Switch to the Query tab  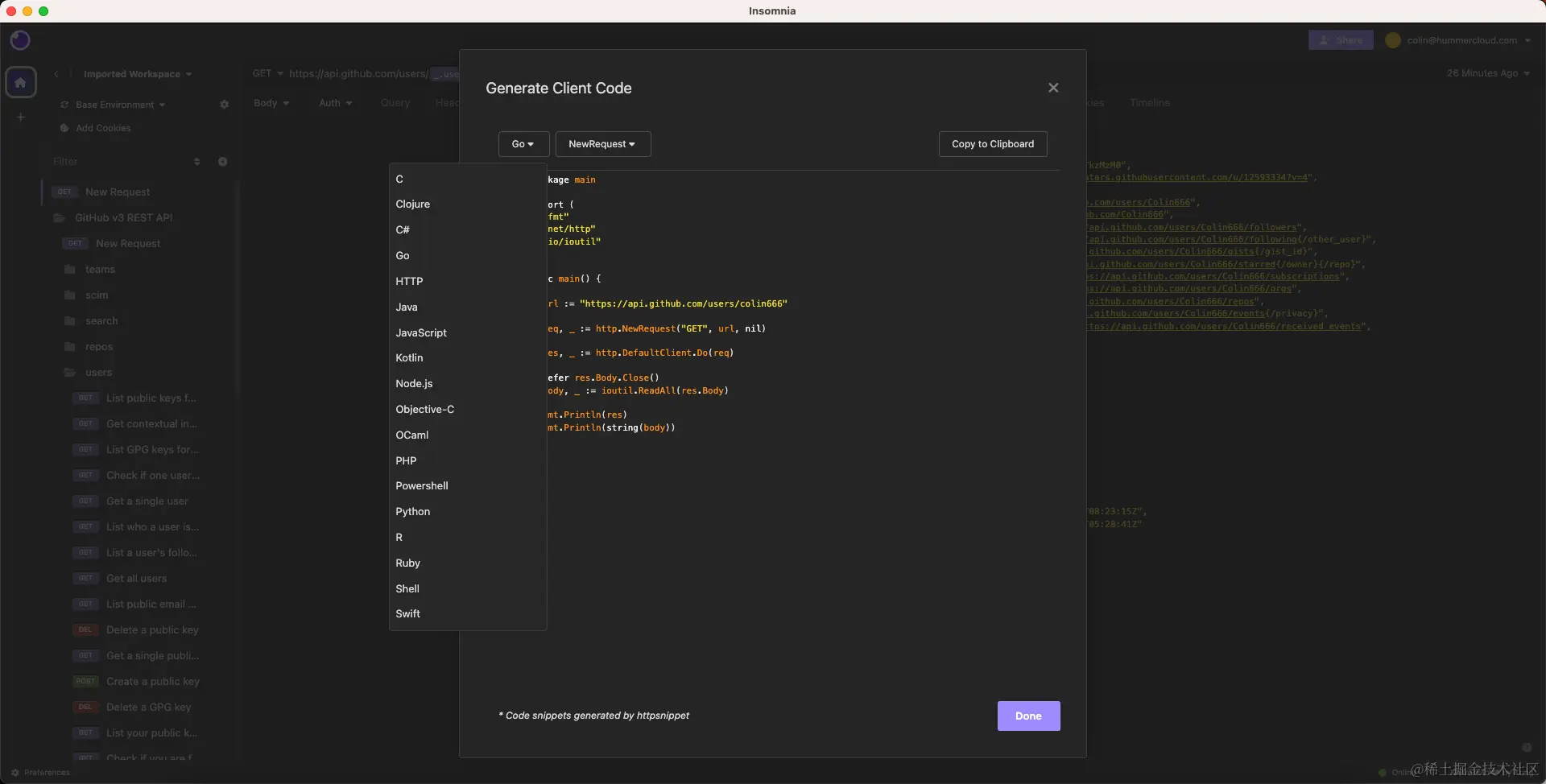point(395,103)
